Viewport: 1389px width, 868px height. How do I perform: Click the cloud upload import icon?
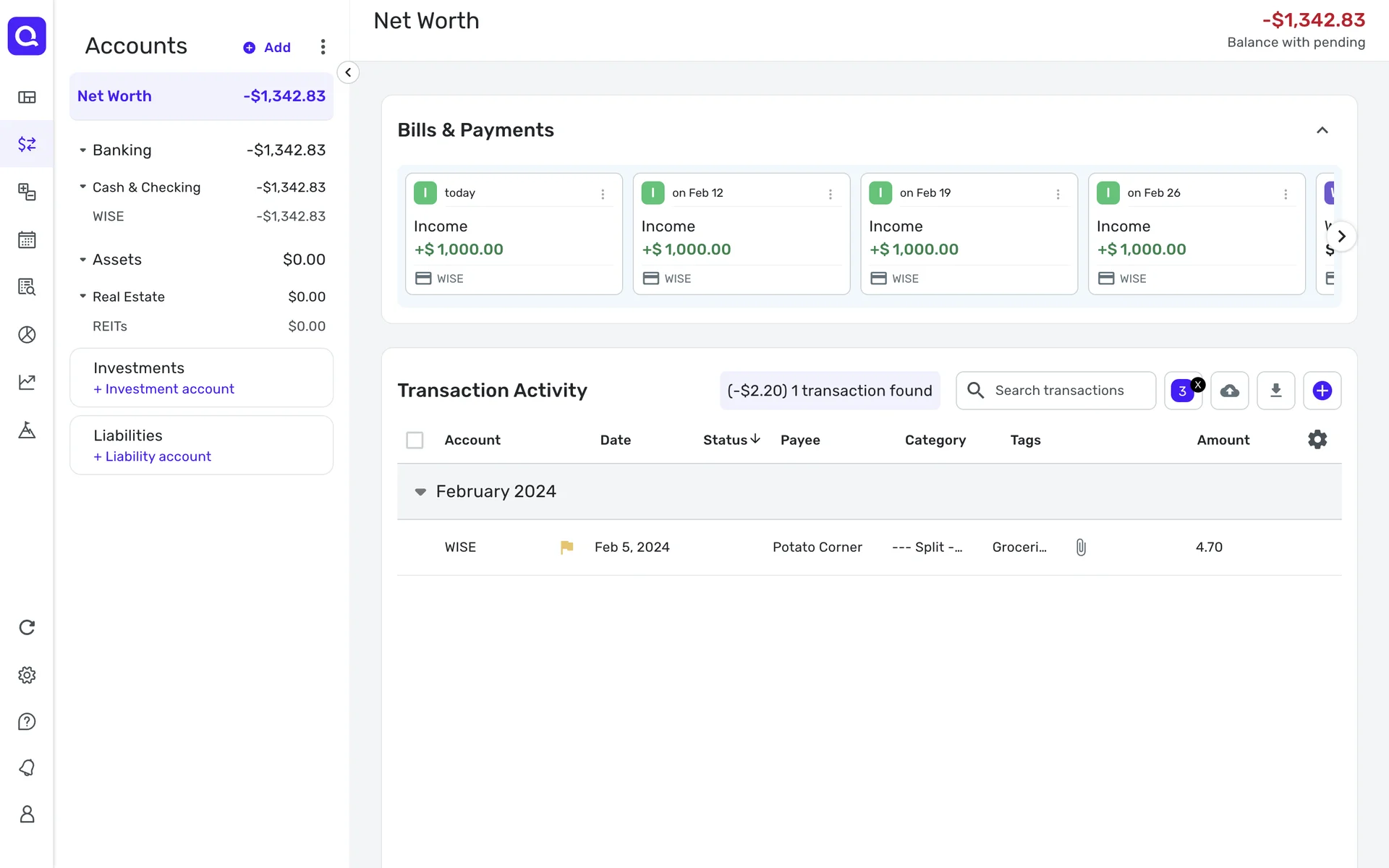point(1229,391)
